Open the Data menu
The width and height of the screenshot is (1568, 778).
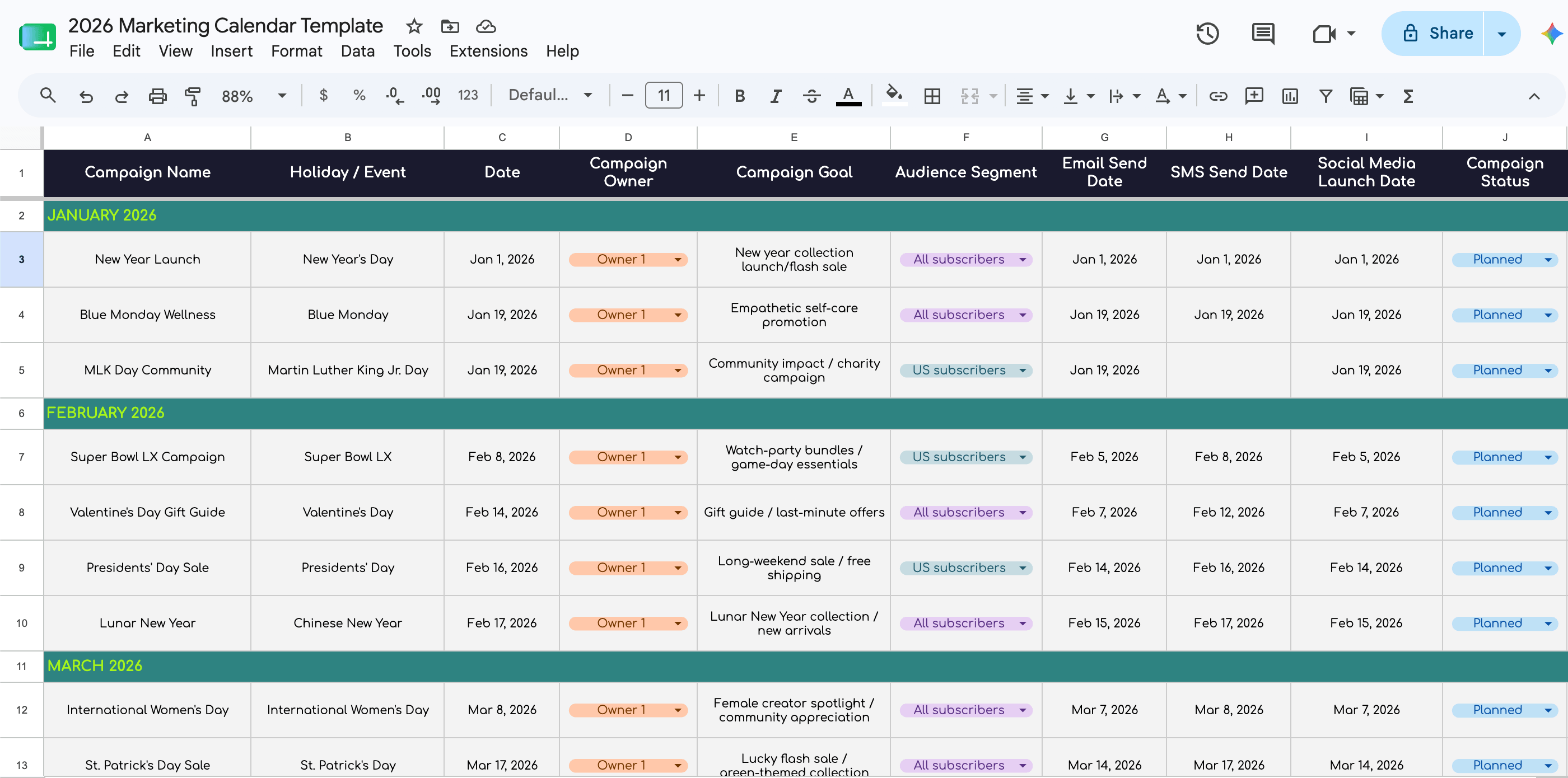[x=357, y=51]
